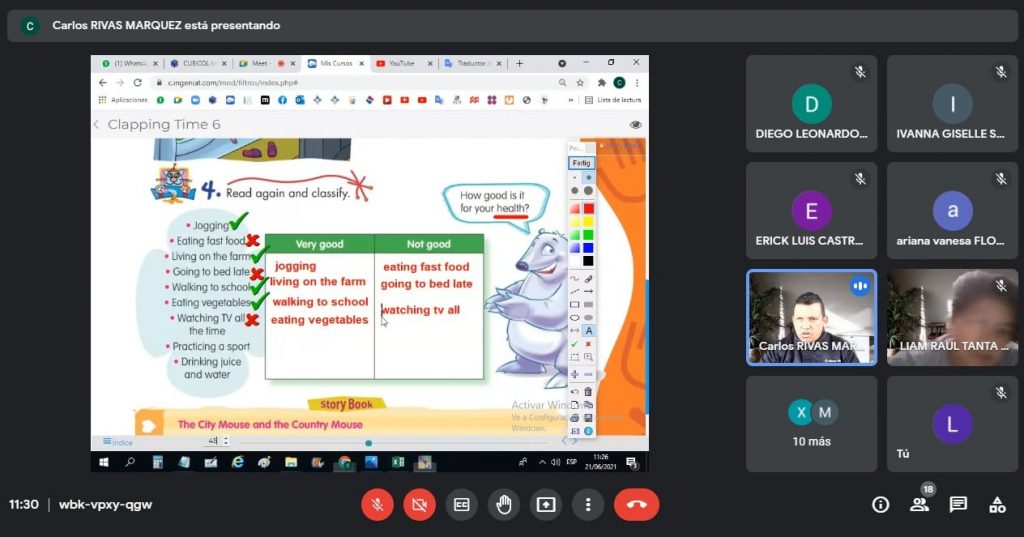Open the '10 más' participants tile
1024x537 pixels.
(811, 424)
